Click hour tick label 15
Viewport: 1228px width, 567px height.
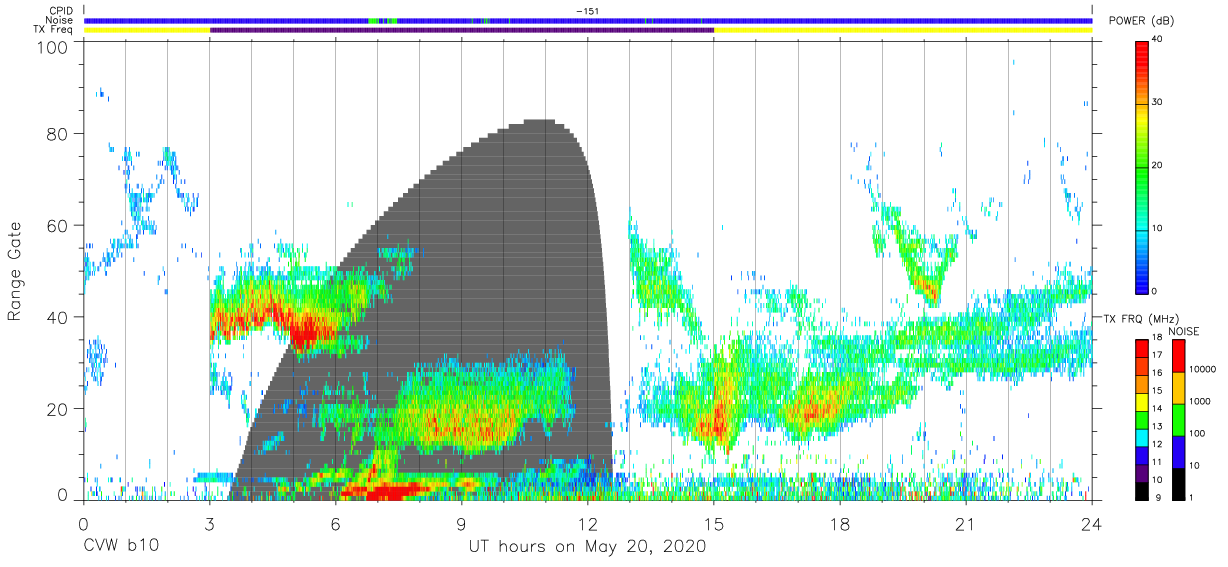[x=713, y=524]
